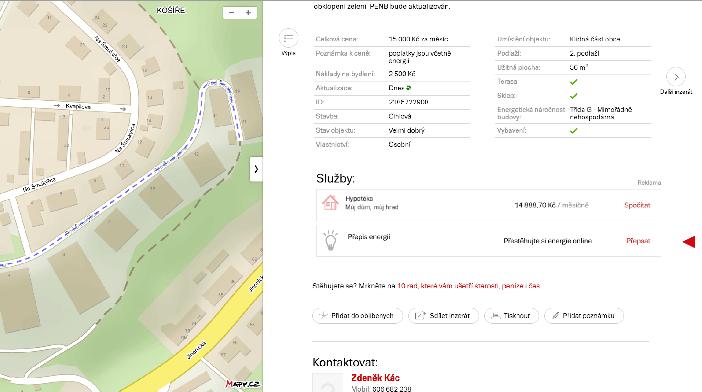Open the Přepsat energy transfer link

click(x=638, y=241)
